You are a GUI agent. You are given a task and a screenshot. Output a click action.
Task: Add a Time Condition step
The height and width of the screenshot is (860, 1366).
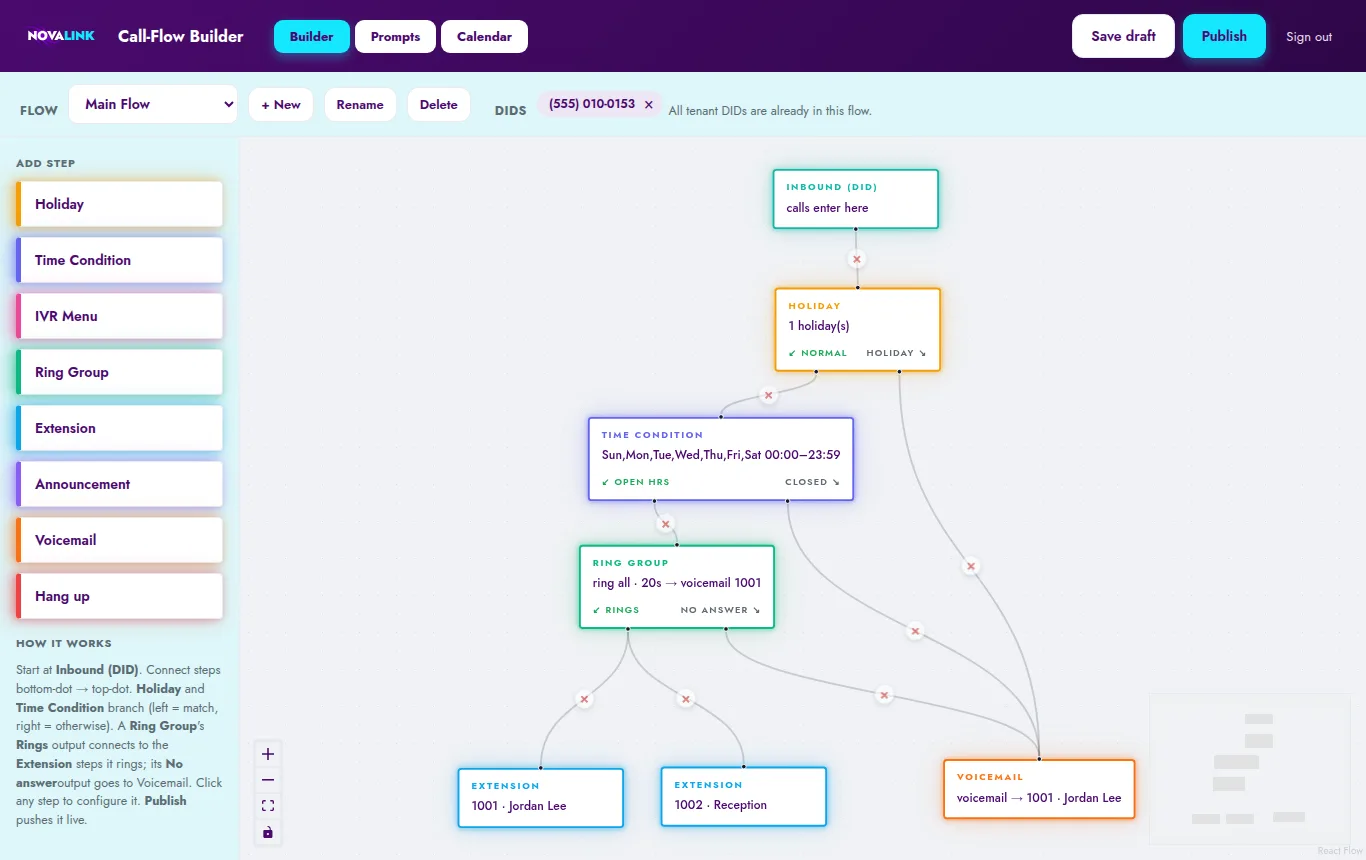[119, 260]
